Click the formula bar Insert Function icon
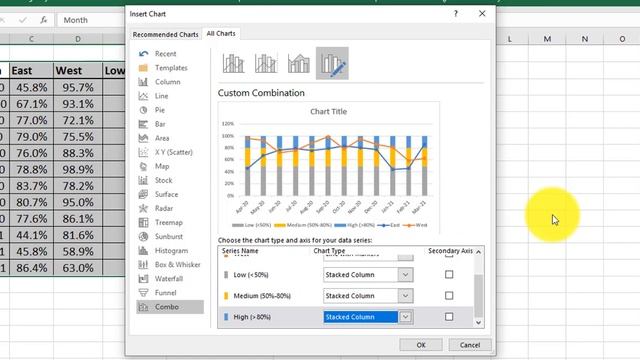 [44, 20]
